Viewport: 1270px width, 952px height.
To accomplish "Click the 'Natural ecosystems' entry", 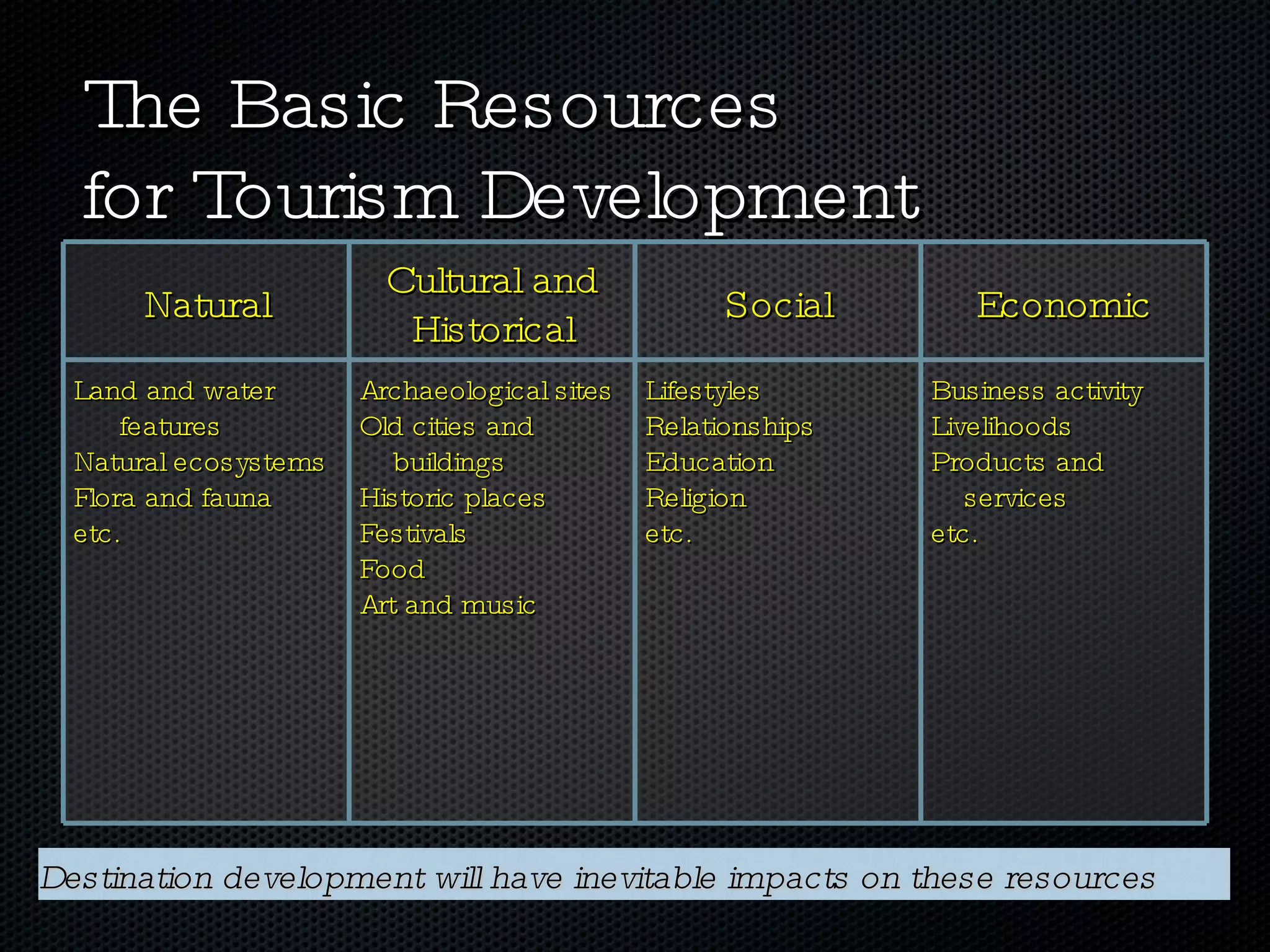I will (x=199, y=464).
